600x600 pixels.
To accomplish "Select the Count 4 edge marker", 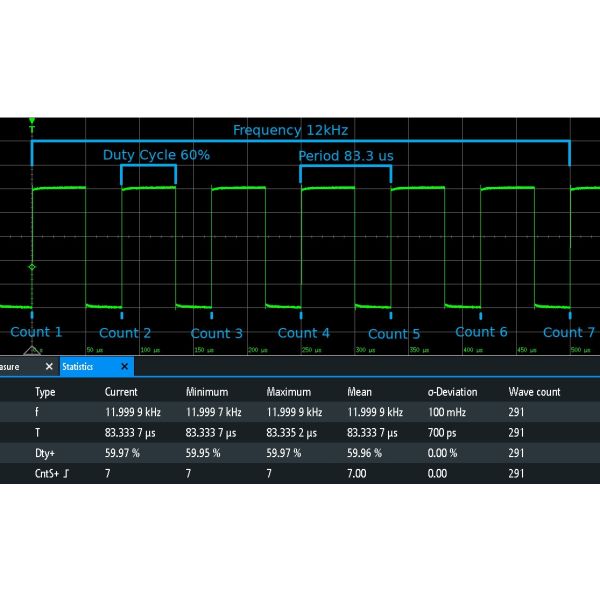I will pyautogui.click(x=301, y=315).
